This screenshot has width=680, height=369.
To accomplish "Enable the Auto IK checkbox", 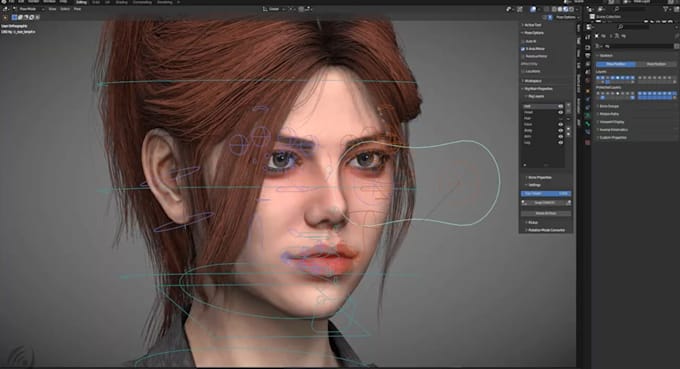I will pos(523,41).
